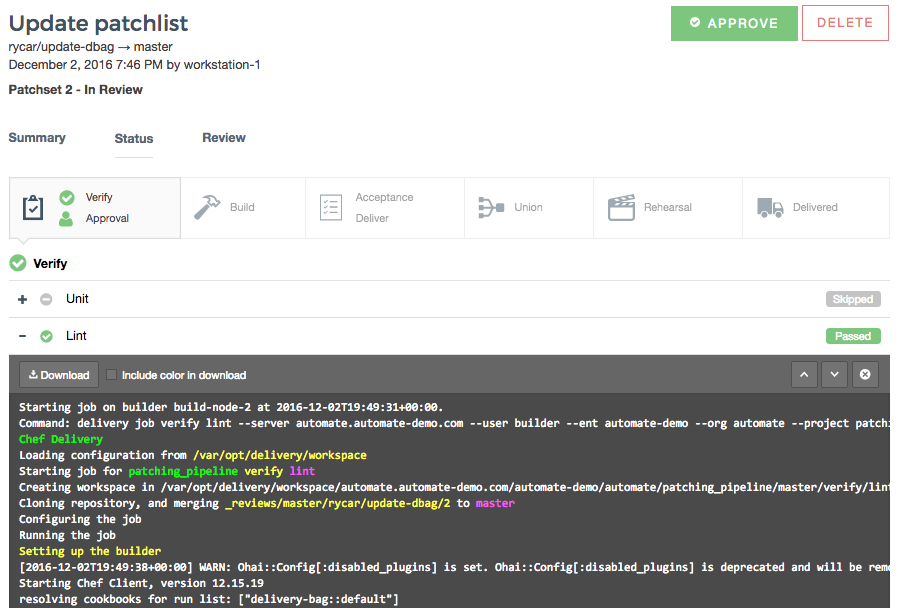Screen dimensions: 904x608
Task: Enable Include color in download
Action: tap(111, 374)
